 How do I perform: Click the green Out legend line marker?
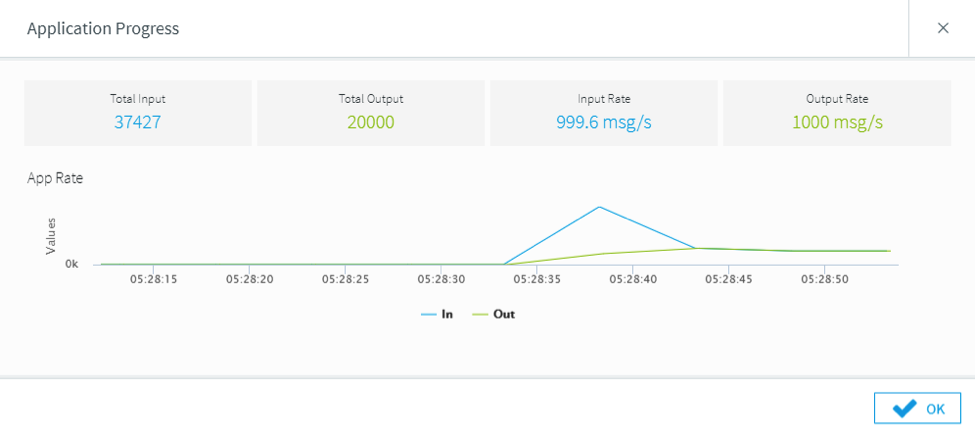[x=480, y=314]
